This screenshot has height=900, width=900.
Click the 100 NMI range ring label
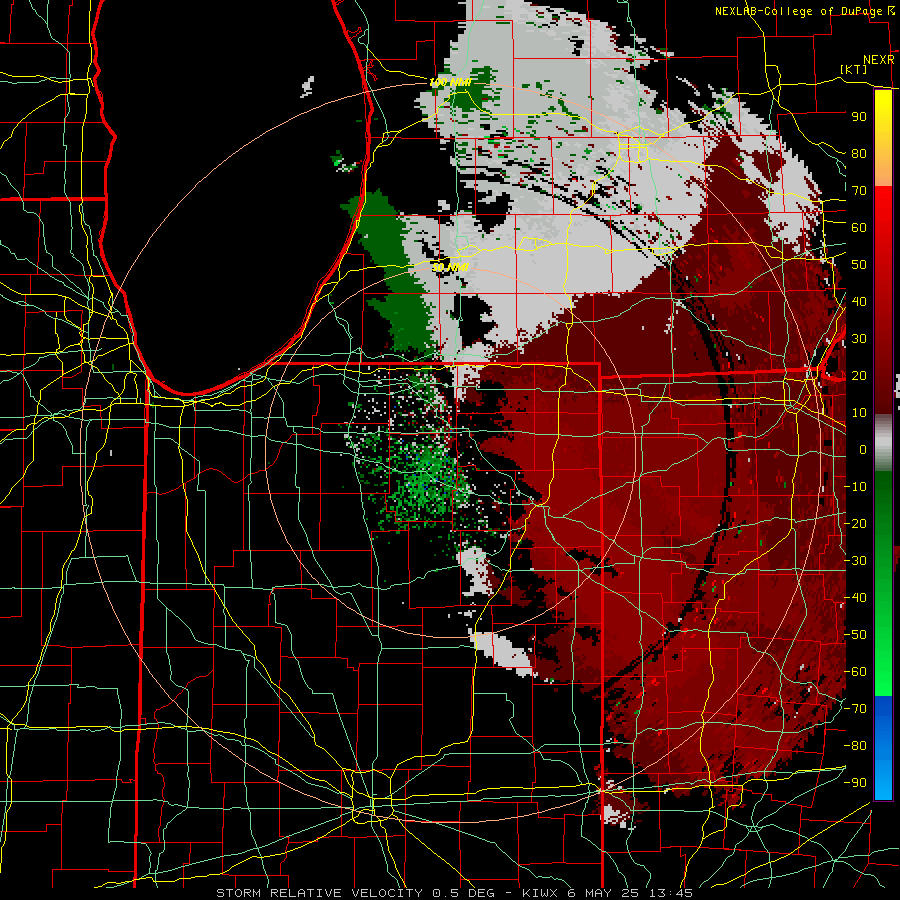click(x=450, y=83)
